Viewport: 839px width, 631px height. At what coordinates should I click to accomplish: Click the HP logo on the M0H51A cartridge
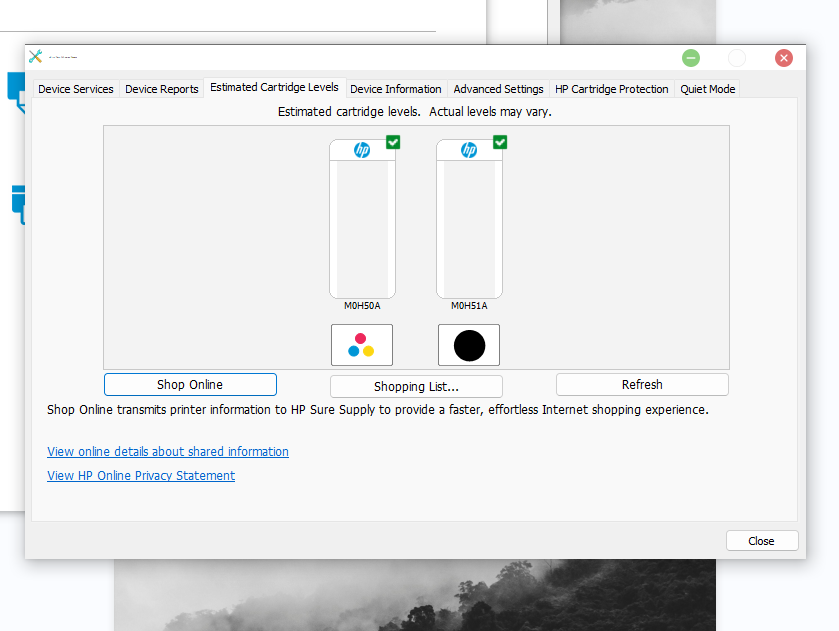click(x=469, y=150)
